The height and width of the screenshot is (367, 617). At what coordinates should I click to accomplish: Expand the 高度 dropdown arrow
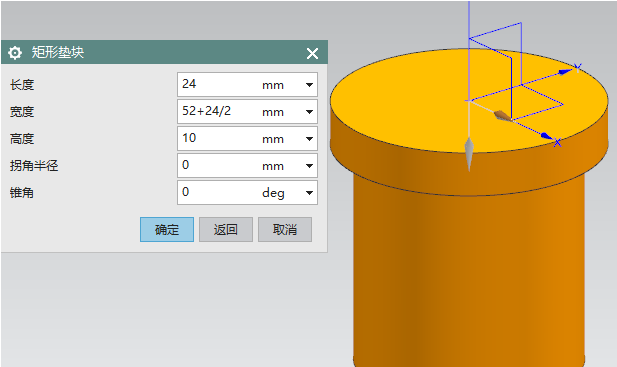(x=309, y=139)
